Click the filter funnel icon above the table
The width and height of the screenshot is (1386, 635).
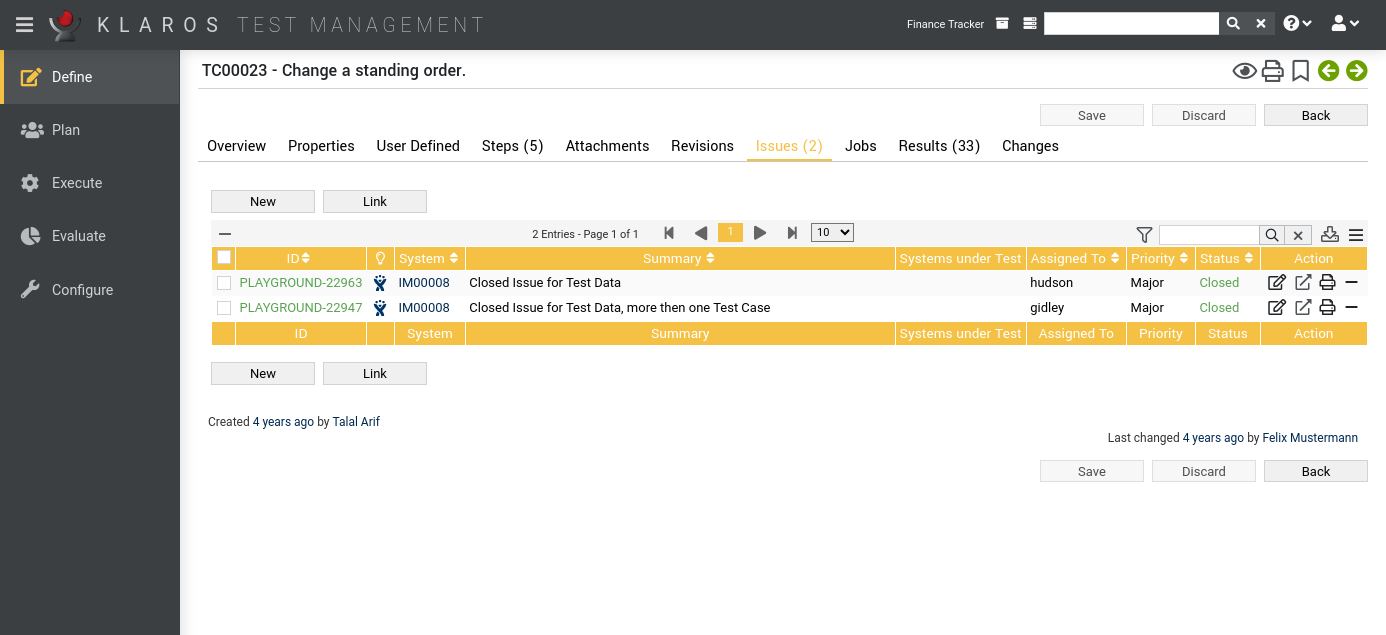click(x=1144, y=235)
